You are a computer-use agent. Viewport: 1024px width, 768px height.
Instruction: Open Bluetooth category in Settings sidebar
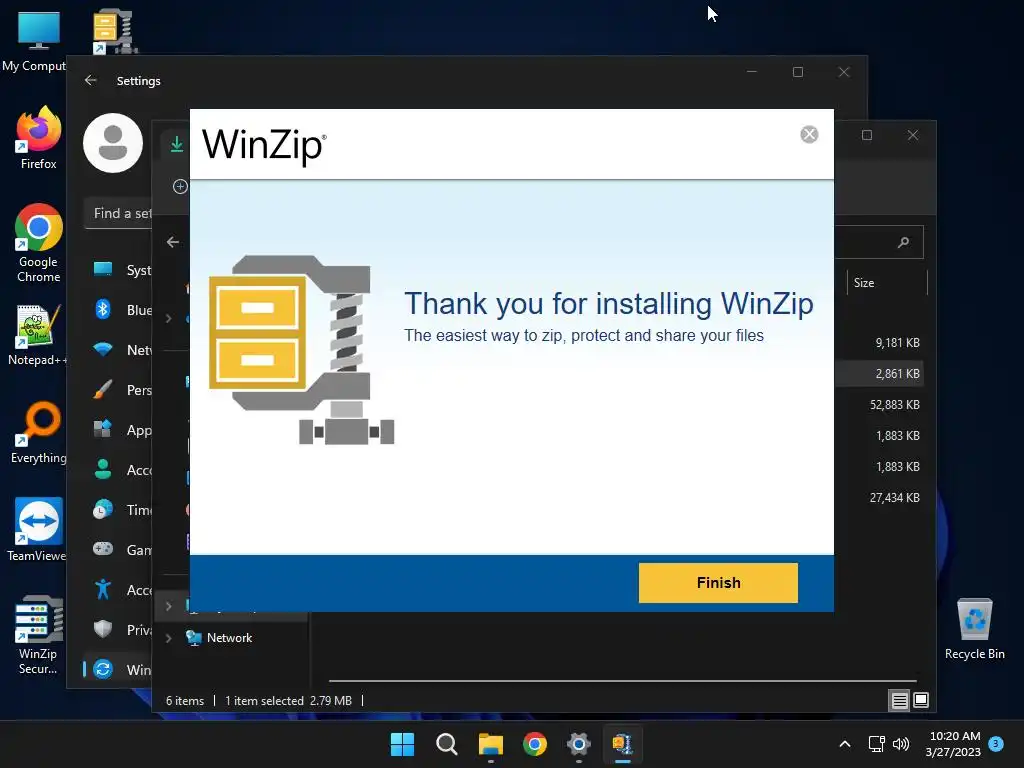[x=121, y=310]
